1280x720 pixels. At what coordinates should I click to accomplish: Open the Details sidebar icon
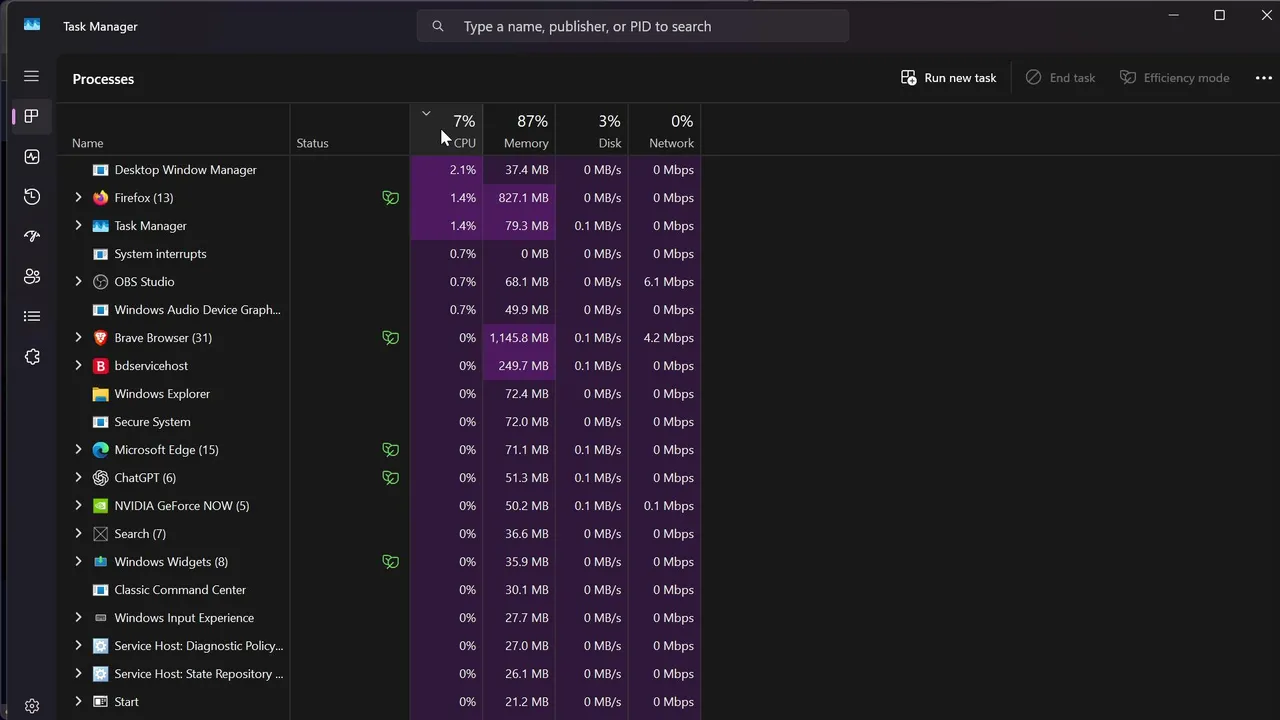[32, 316]
